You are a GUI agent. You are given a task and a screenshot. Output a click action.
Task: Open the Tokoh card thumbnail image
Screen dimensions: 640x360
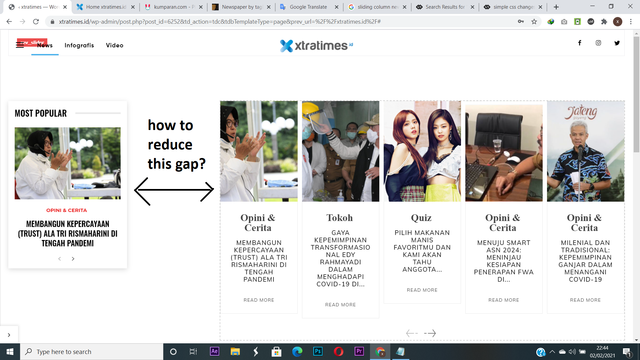coord(340,151)
